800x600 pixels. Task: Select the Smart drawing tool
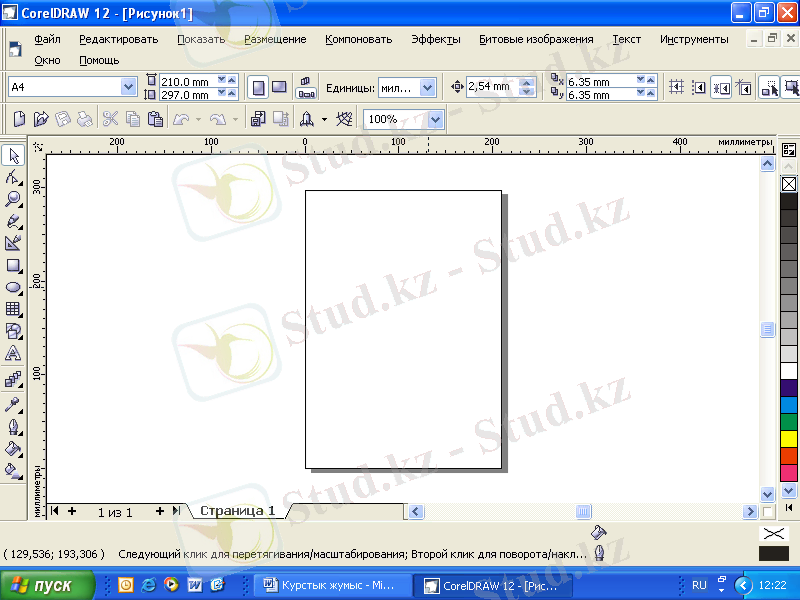coord(13,243)
